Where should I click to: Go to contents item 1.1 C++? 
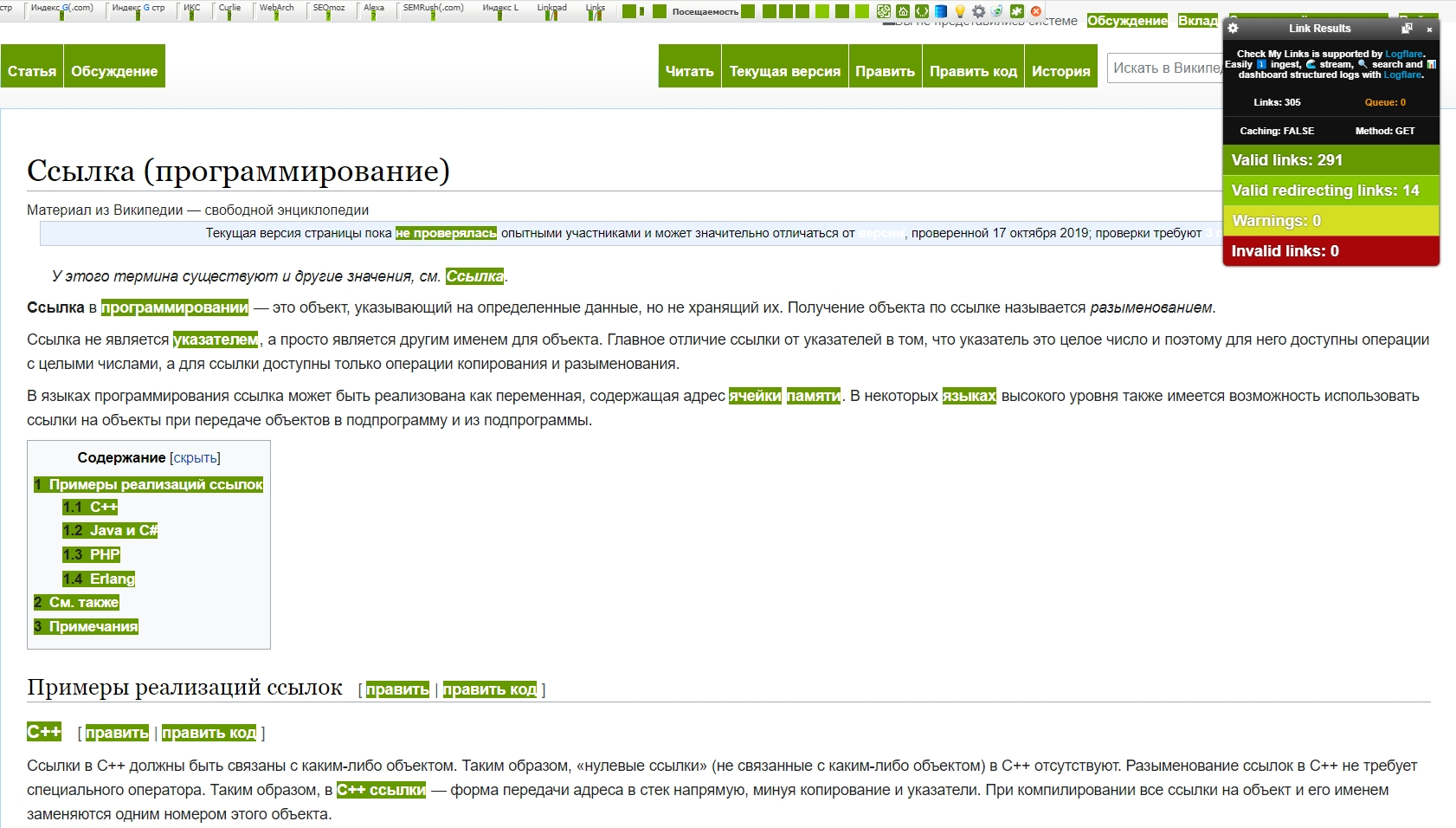[x=90, y=507]
